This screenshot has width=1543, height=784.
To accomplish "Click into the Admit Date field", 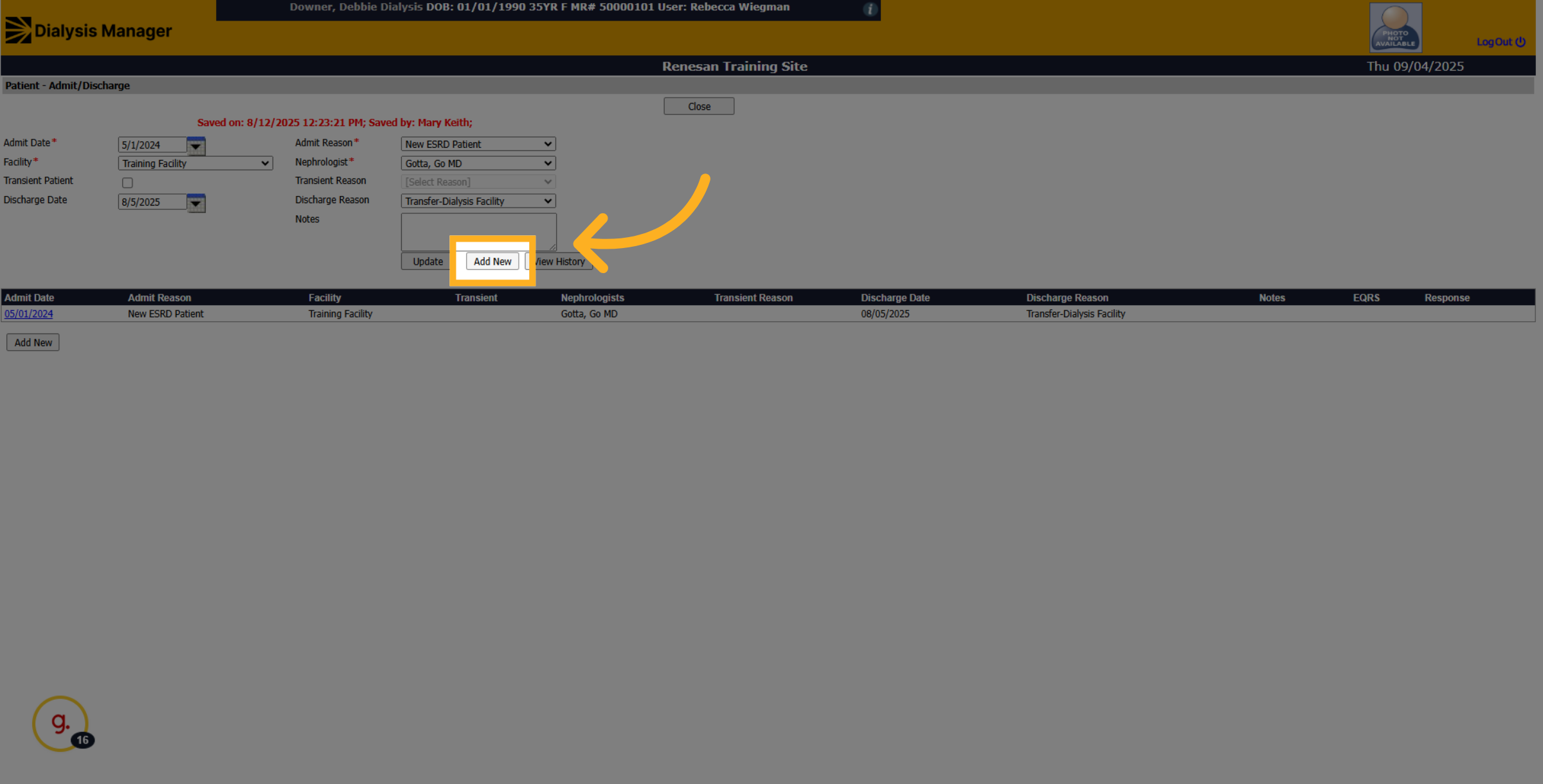I will point(152,145).
